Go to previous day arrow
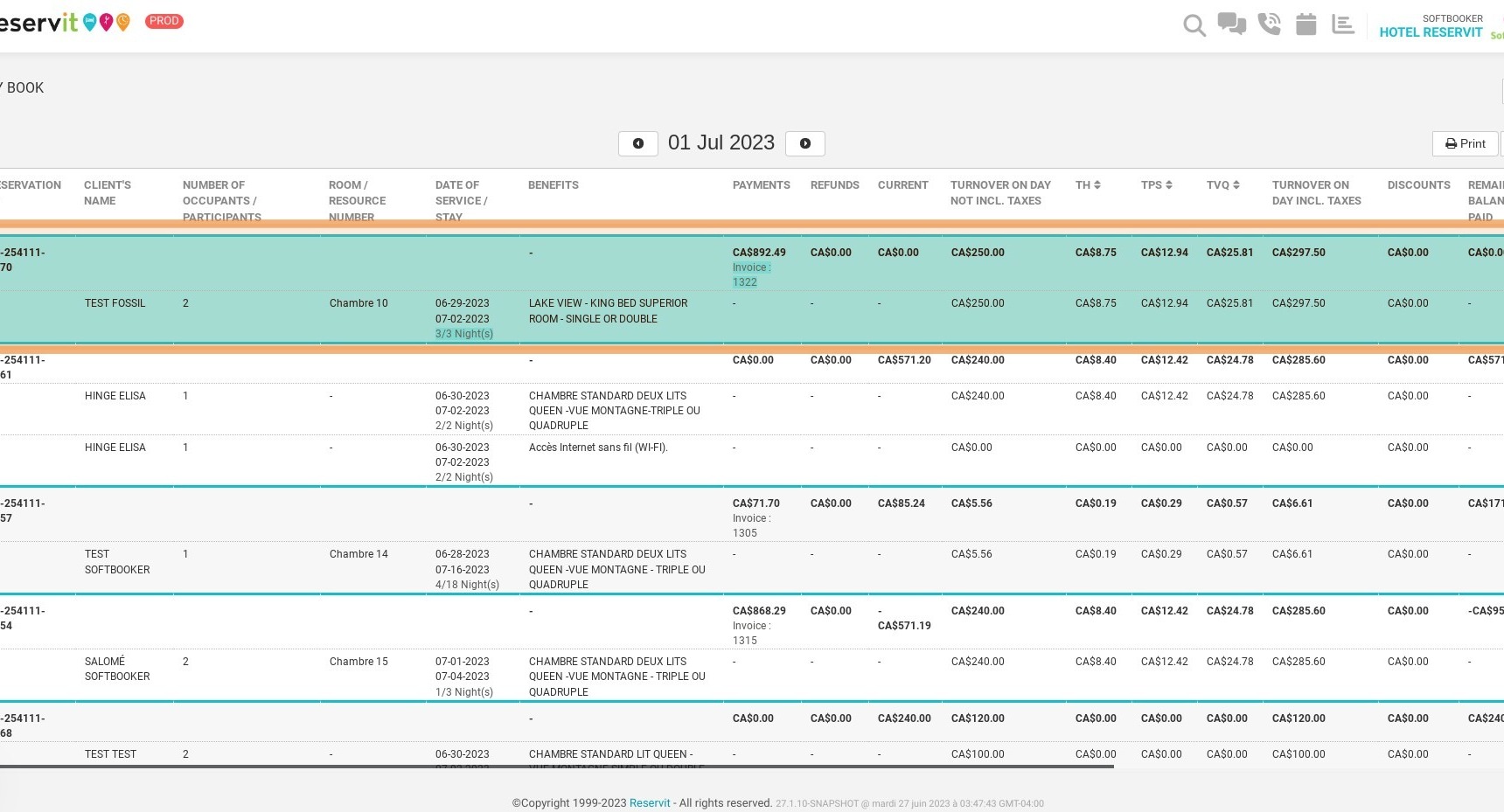1504x812 pixels. coord(638,143)
